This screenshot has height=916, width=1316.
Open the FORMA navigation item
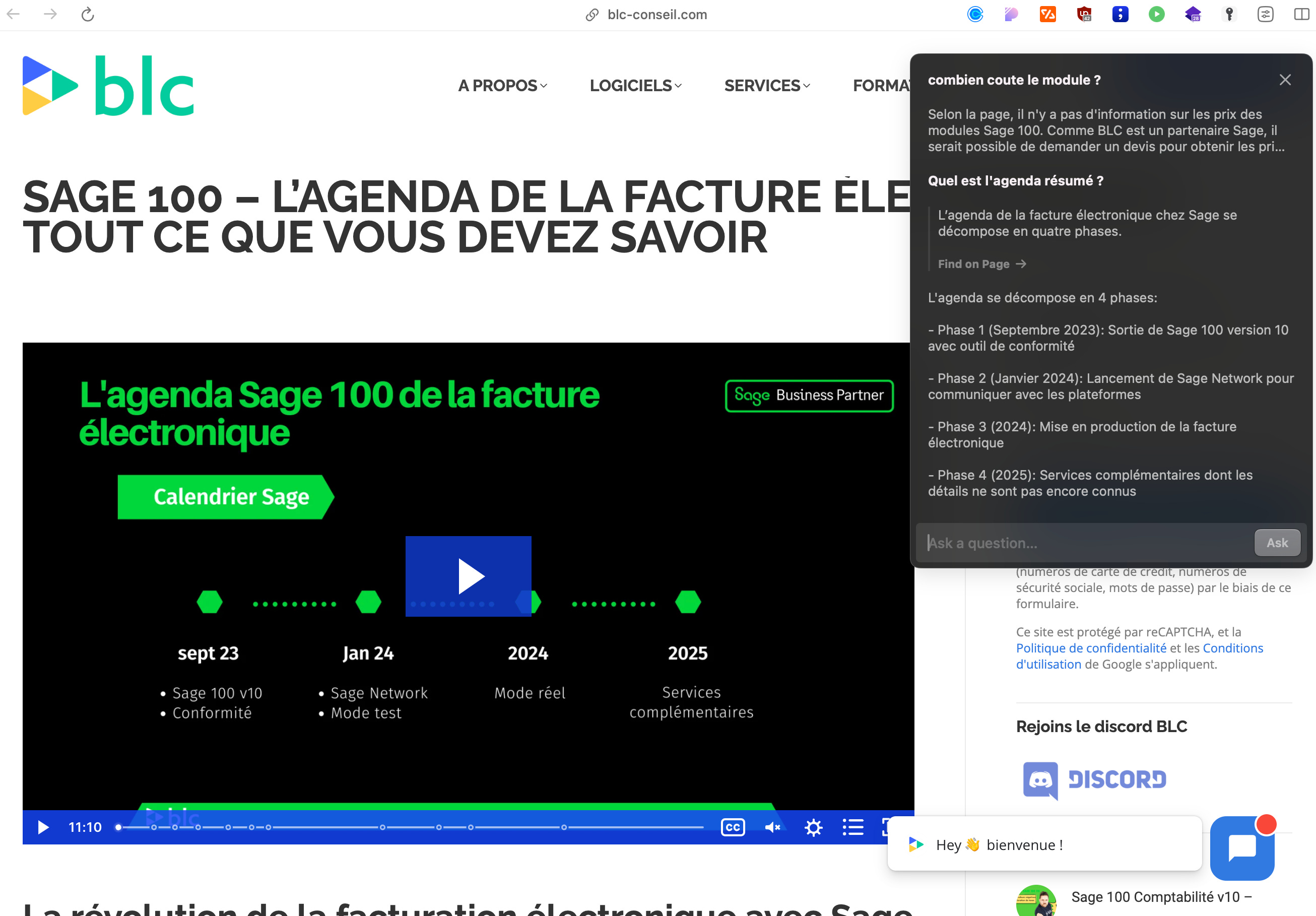pos(881,86)
